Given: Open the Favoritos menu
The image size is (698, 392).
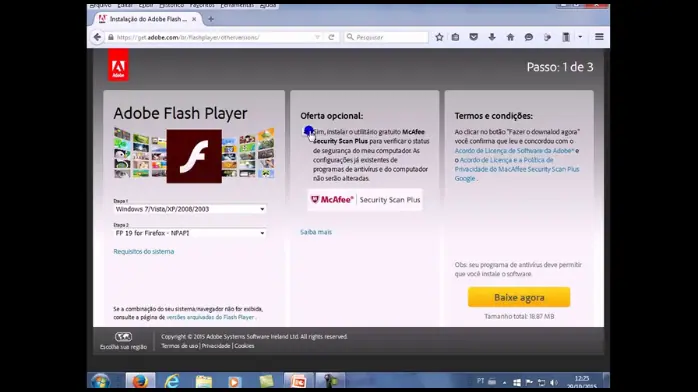Looking at the screenshot, I should tap(202, 5).
